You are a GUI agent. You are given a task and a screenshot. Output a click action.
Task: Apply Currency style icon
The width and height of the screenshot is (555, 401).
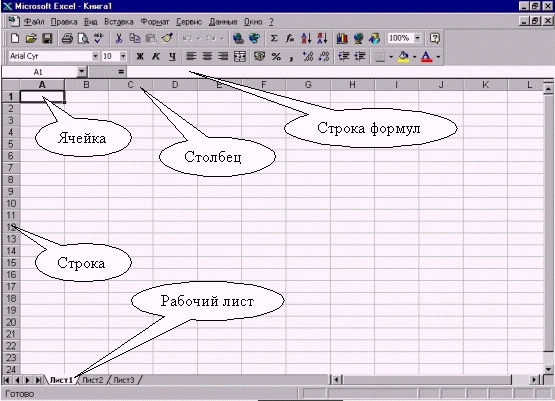point(260,56)
